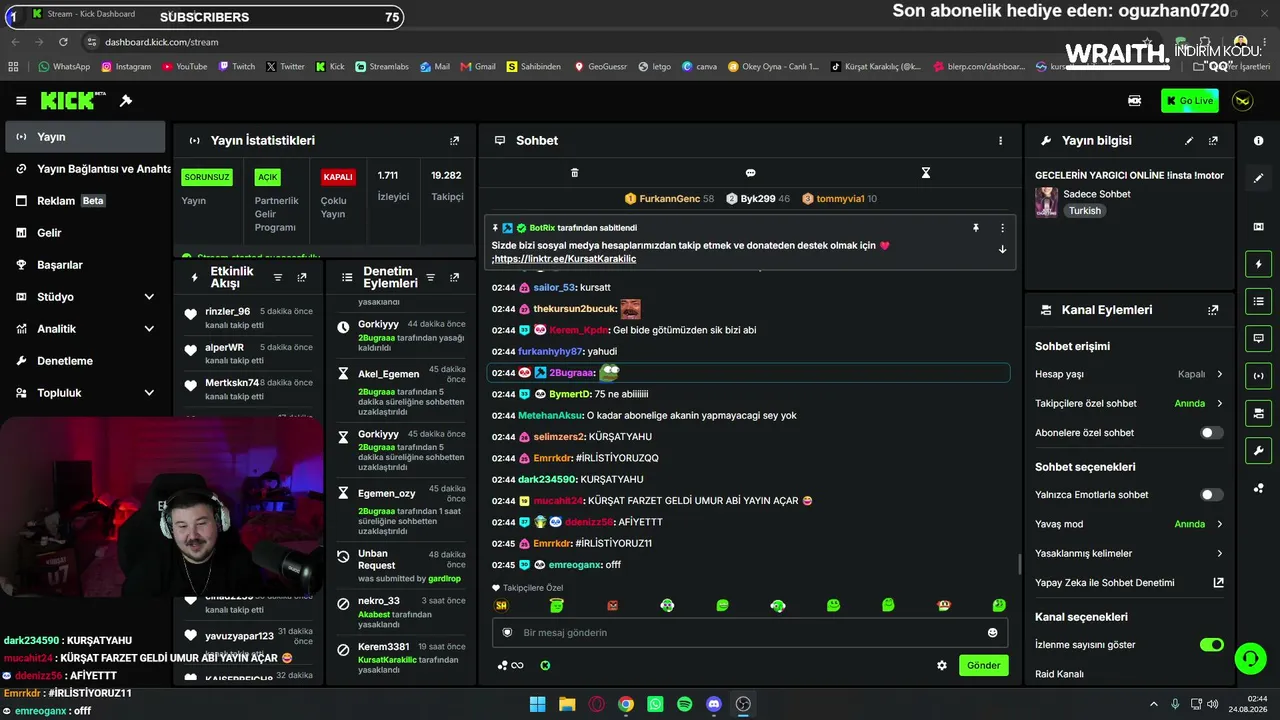Click the wrench icon in right sidebar
This screenshot has width=1280, height=720.
tap(1258, 450)
